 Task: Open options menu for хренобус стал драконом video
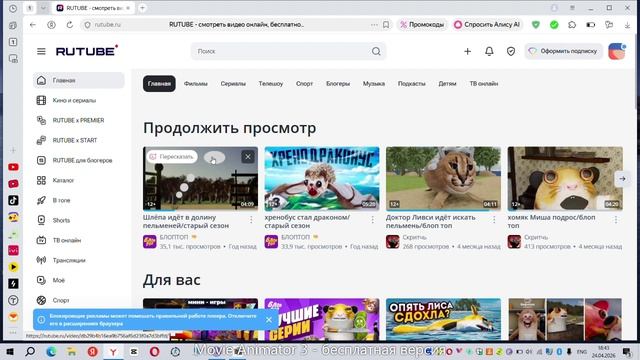pos(372,220)
